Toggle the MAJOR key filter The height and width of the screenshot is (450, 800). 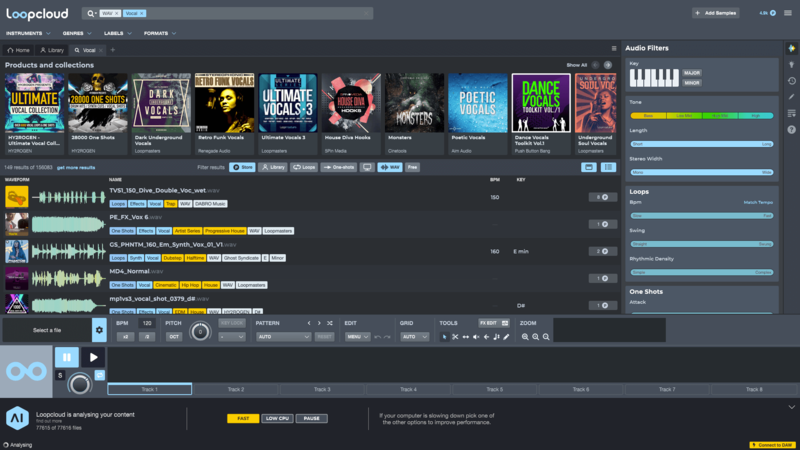[x=692, y=73]
